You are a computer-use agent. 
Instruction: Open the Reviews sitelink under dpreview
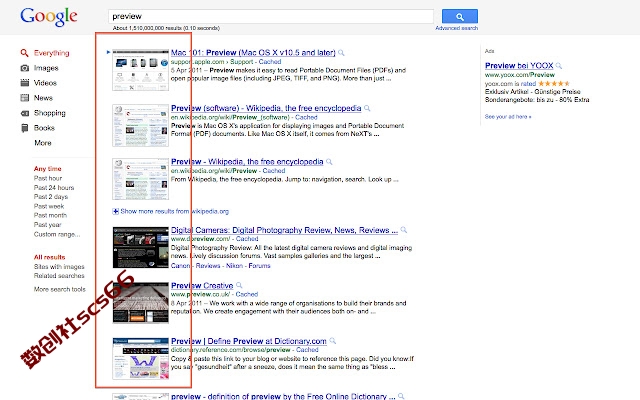[208, 266]
